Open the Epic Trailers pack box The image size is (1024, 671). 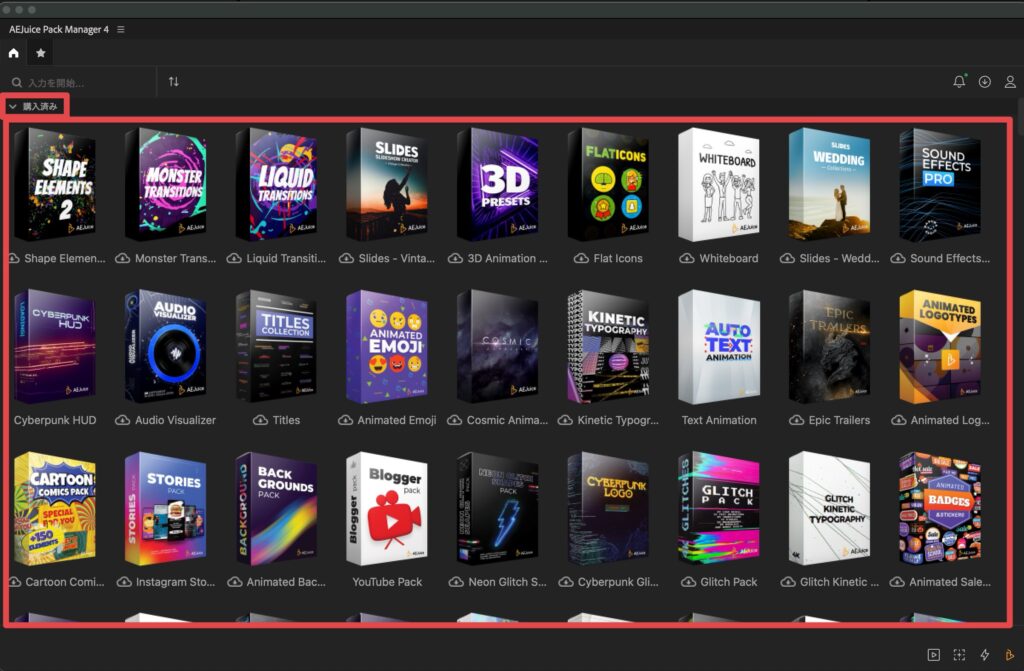pyautogui.click(x=830, y=346)
